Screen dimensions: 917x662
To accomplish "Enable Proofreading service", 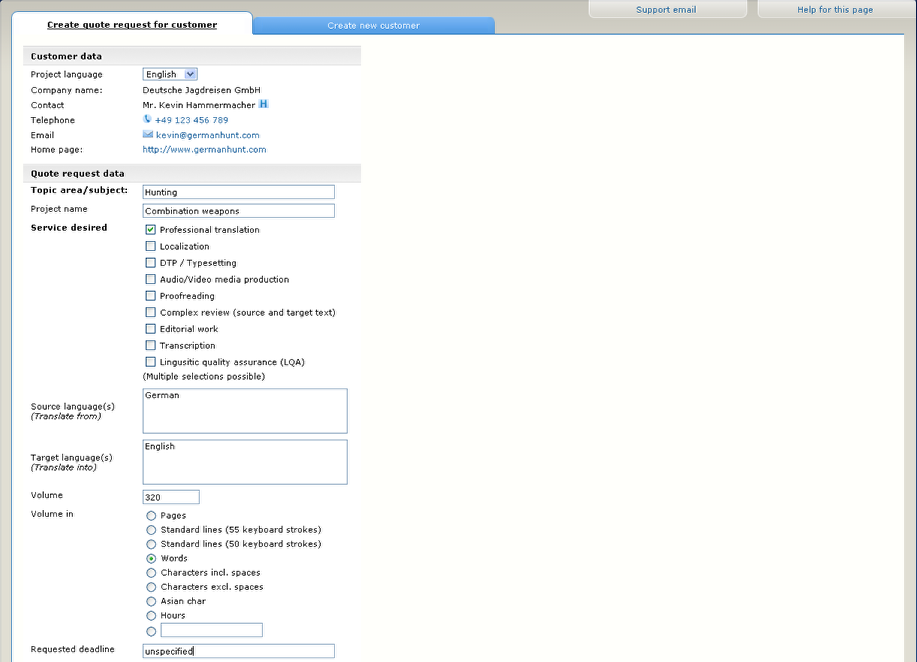I will click(148, 296).
